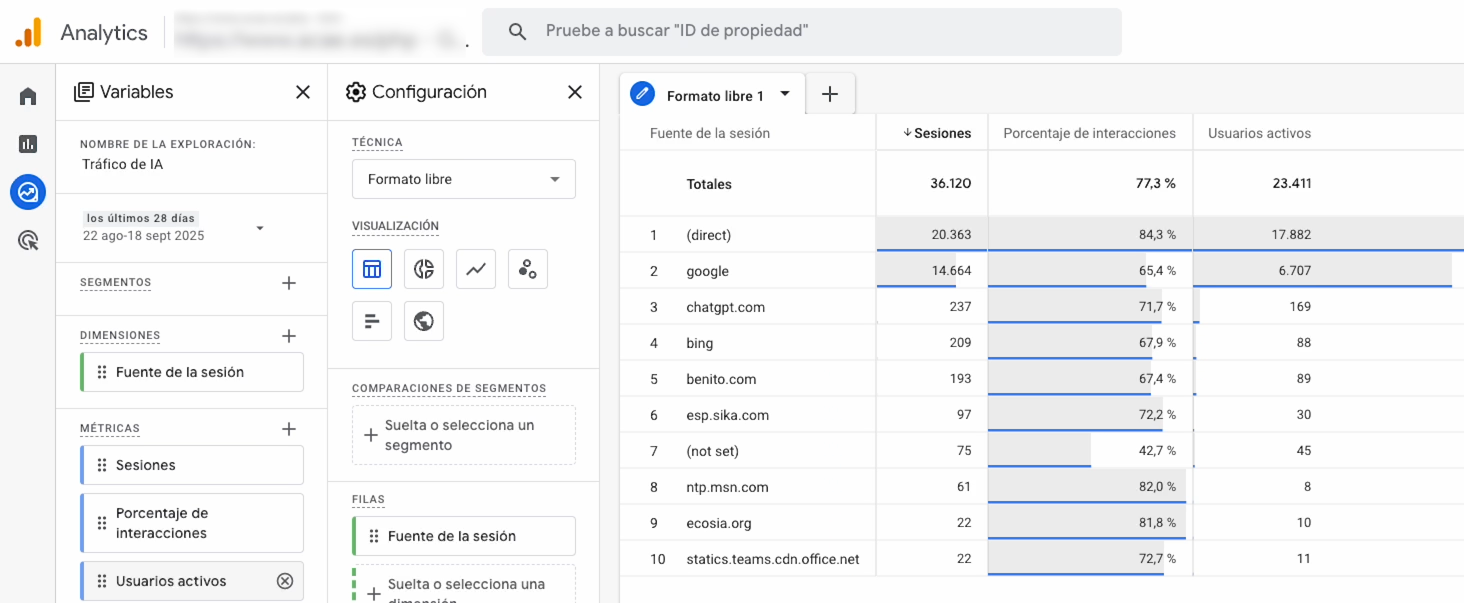Screen dimensions: 1464x603
Task: Sort by the Sesiones column header
Action: [936, 133]
